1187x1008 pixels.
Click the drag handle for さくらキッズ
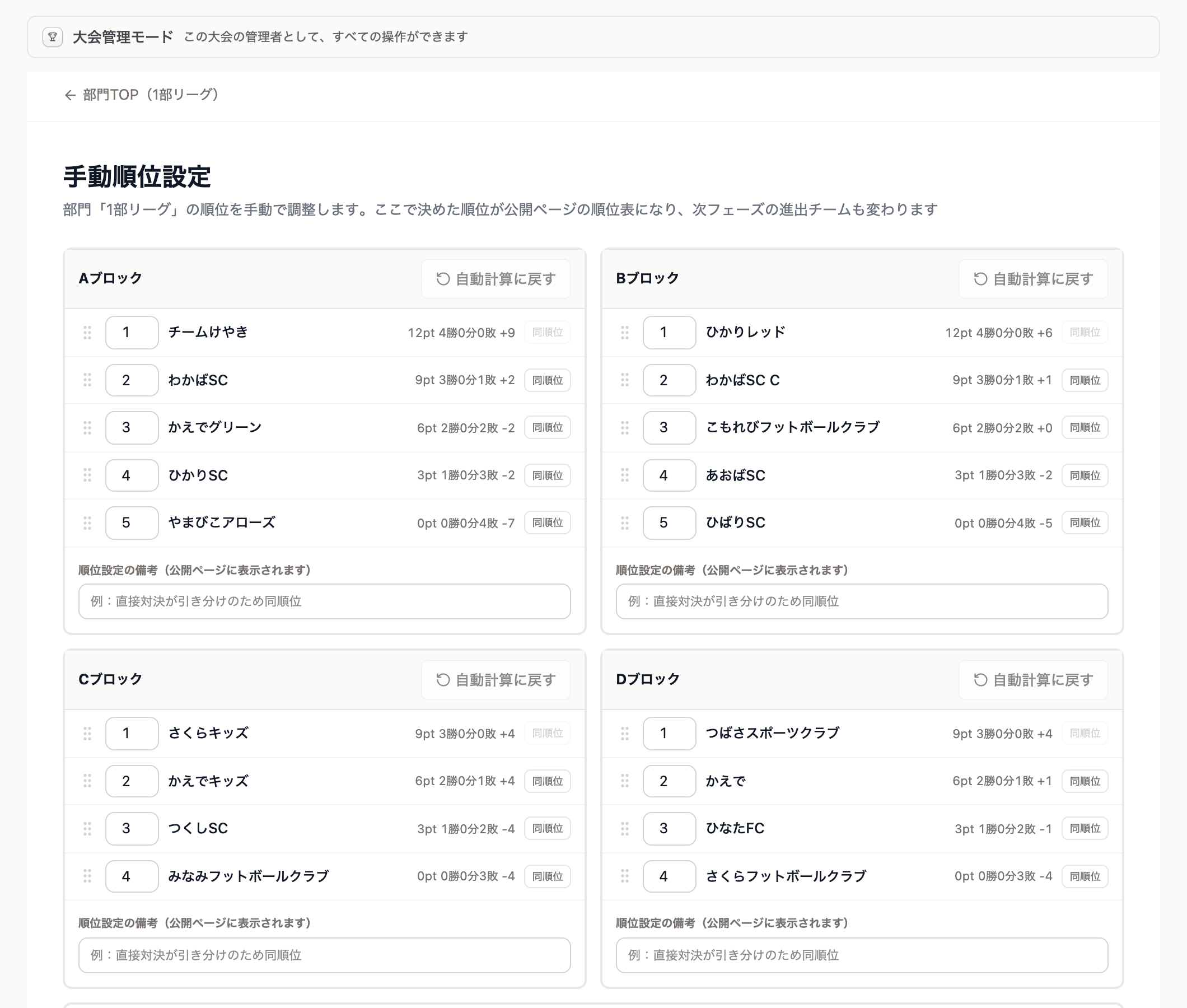pos(87,733)
